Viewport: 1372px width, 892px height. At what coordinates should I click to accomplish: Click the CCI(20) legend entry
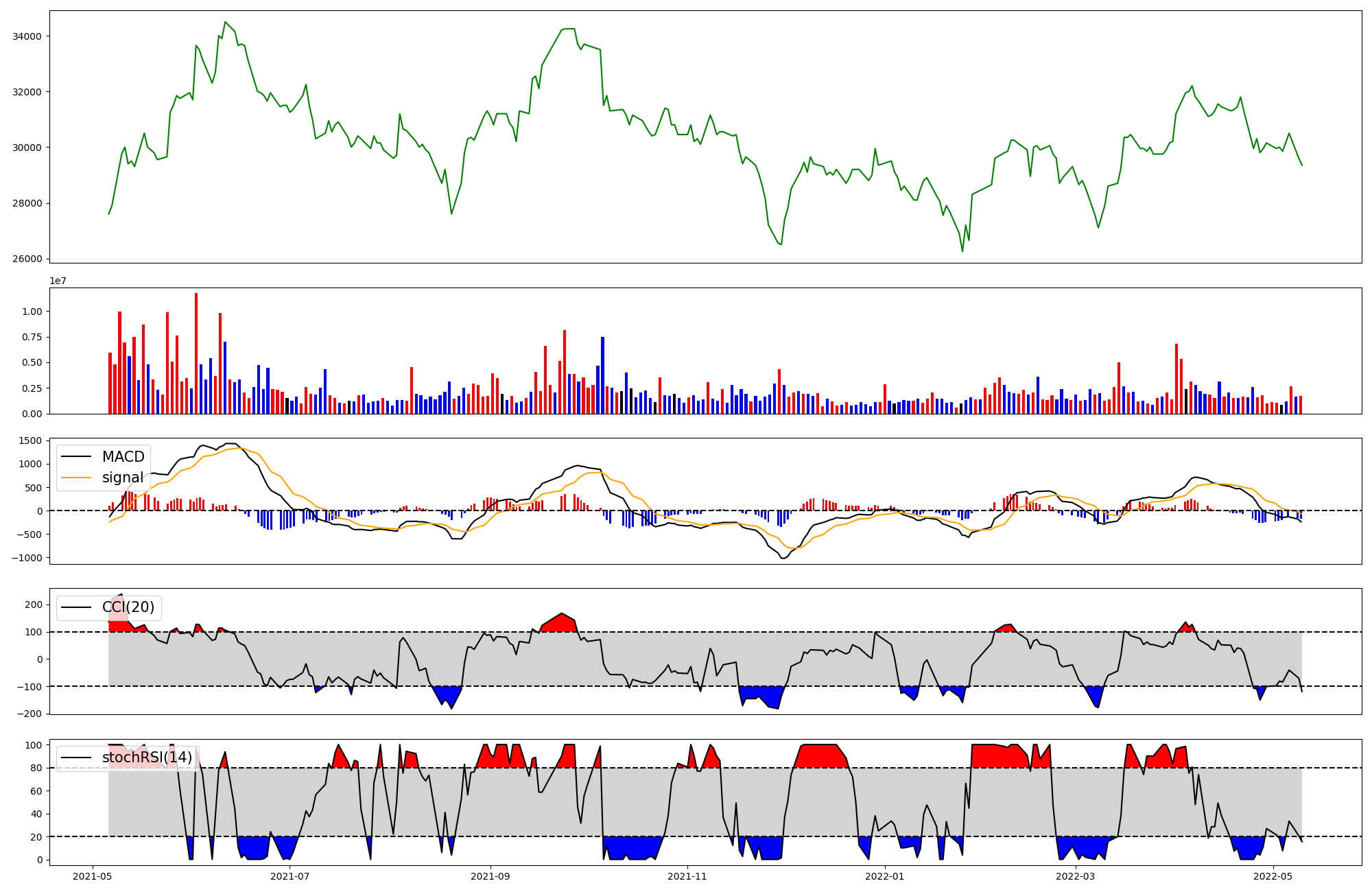[x=128, y=607]
